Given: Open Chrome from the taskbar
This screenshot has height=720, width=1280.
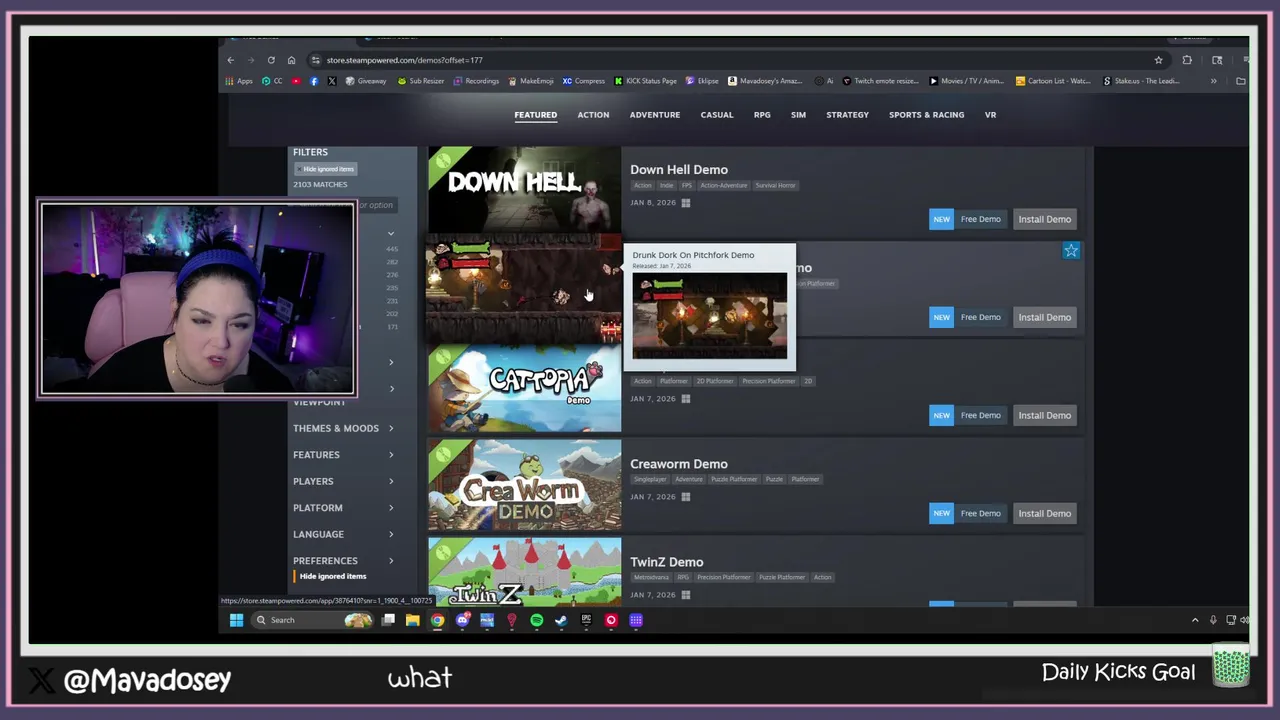Looking at the screenshot, I should (437, 620).
